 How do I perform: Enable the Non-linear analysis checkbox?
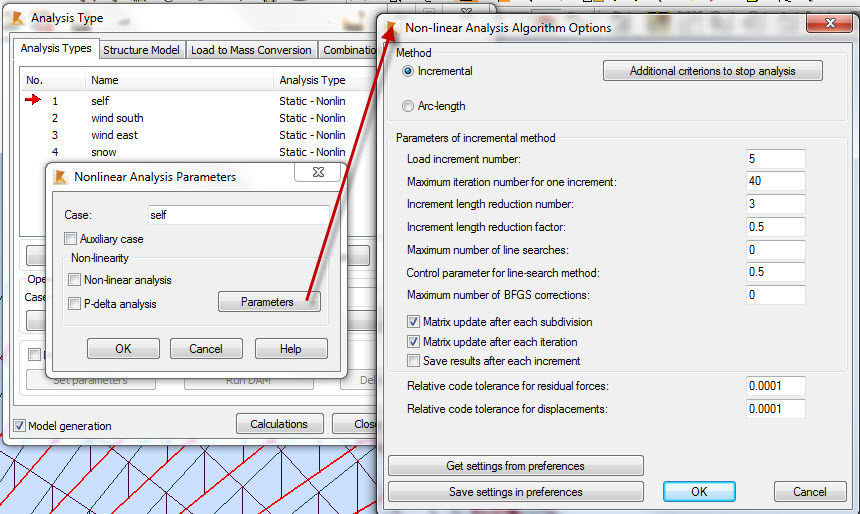(x=74, y=280)
